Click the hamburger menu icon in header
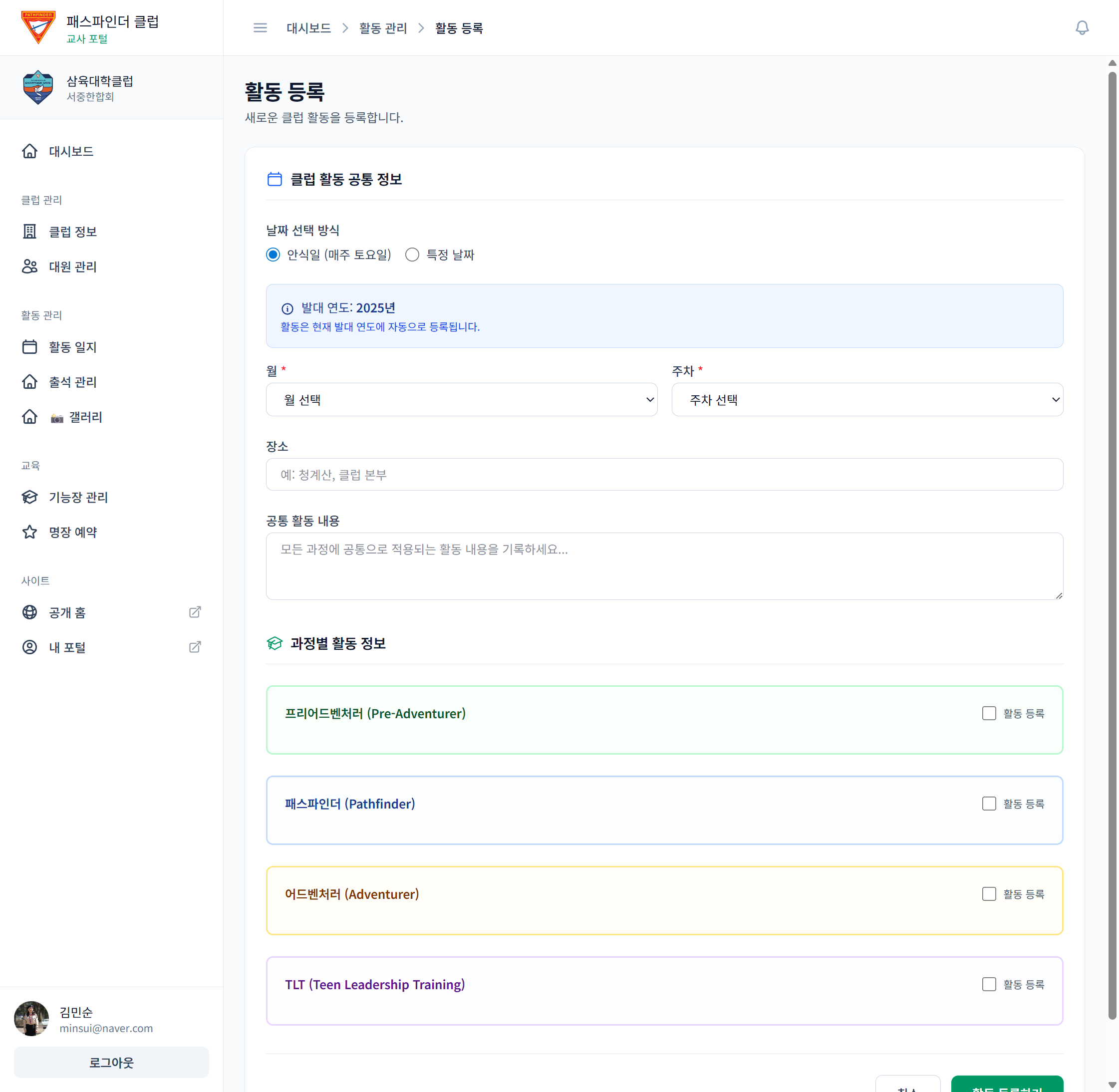The height and width of the screenshot is (1092, 1119). point(260,28)
